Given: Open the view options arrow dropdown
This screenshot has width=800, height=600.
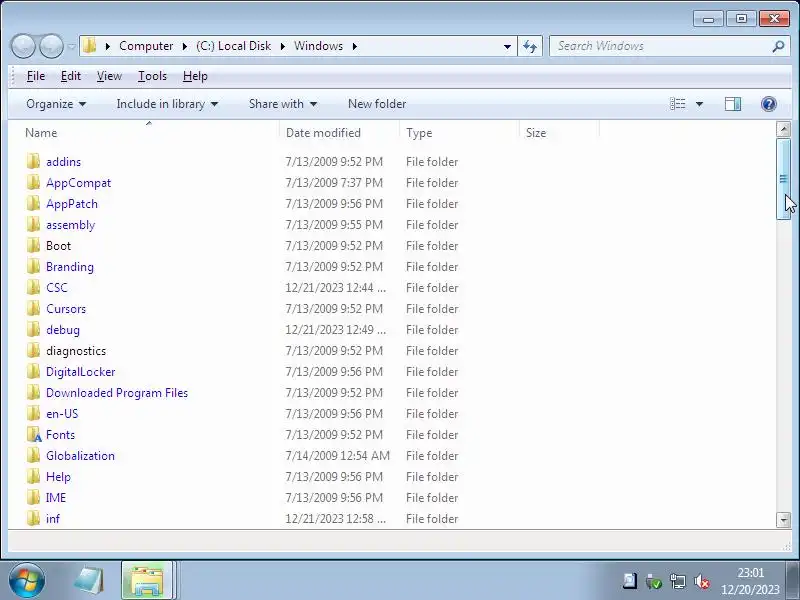Looking at the screenshot, I should click(699, 104).
